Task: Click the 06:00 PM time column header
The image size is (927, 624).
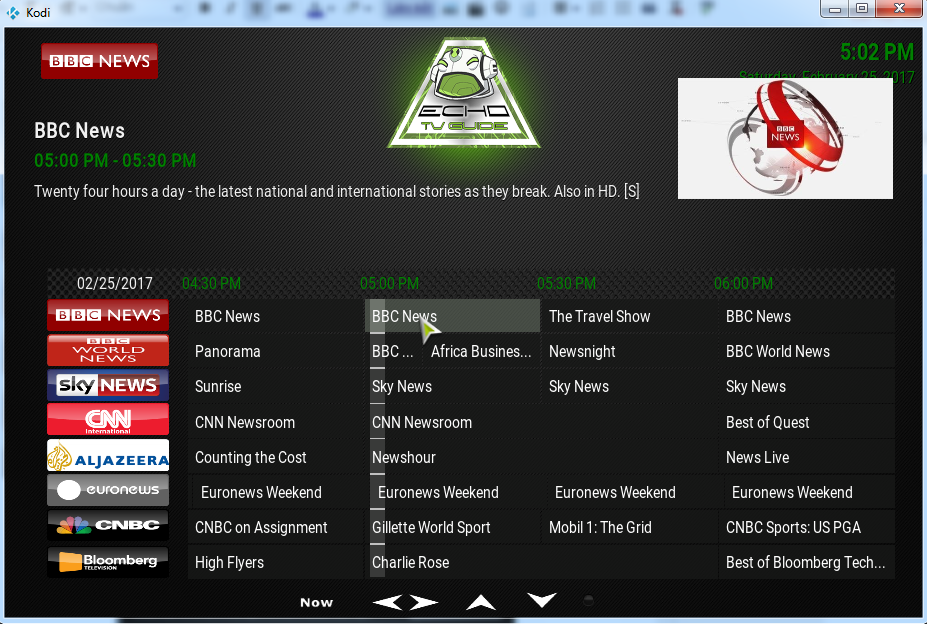Action: coord(743,283)
